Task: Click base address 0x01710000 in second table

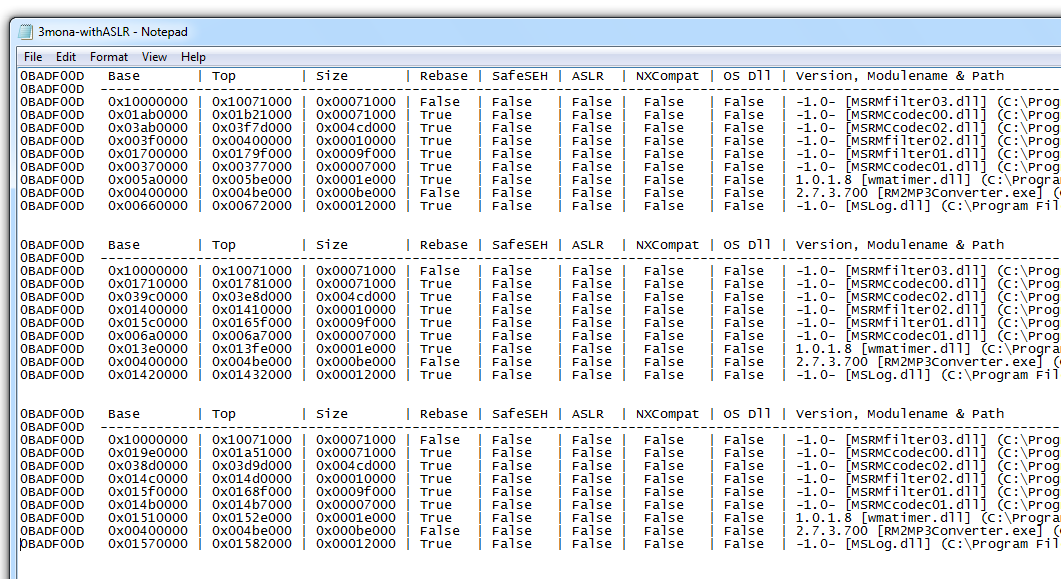Action: (x=148, y=284)
